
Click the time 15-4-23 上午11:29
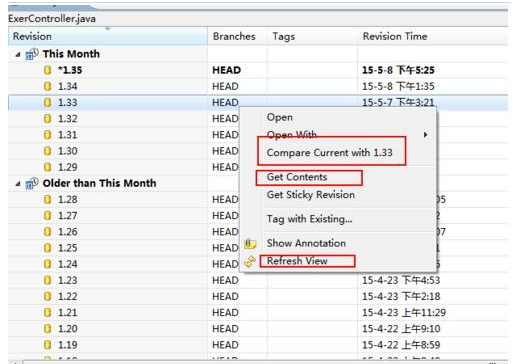[x=404, y=313]
